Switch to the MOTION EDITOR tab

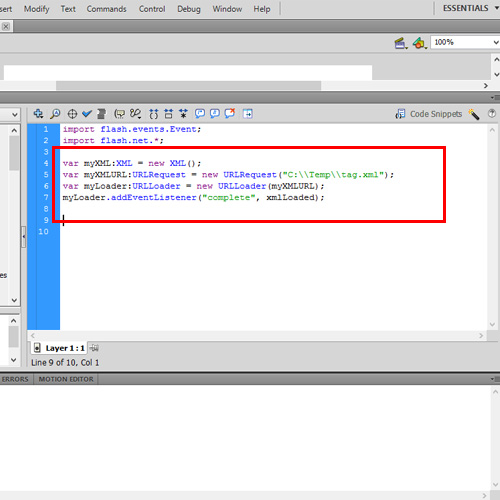[x=66, y=379]
